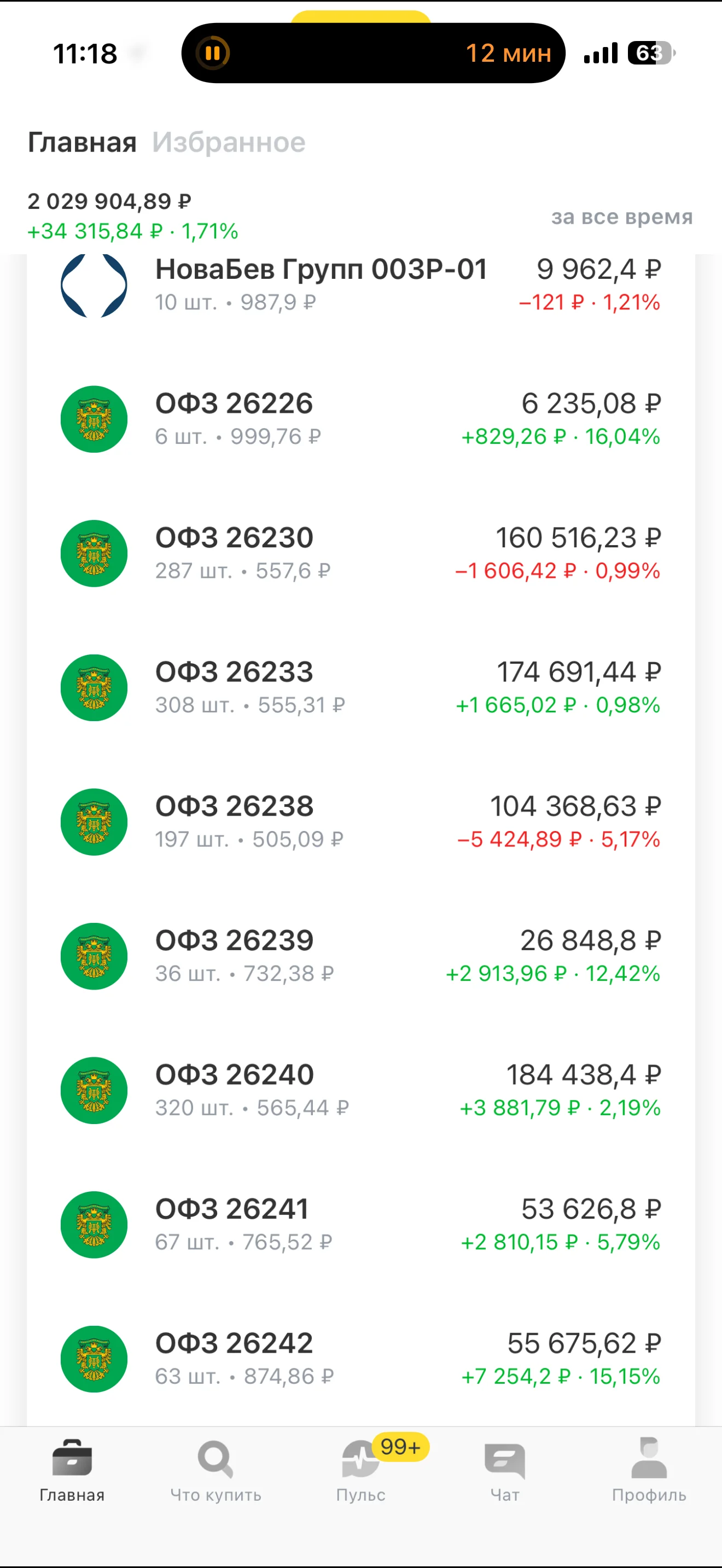
Task: Select the Главная tab at the top
Action: (81, 143)
